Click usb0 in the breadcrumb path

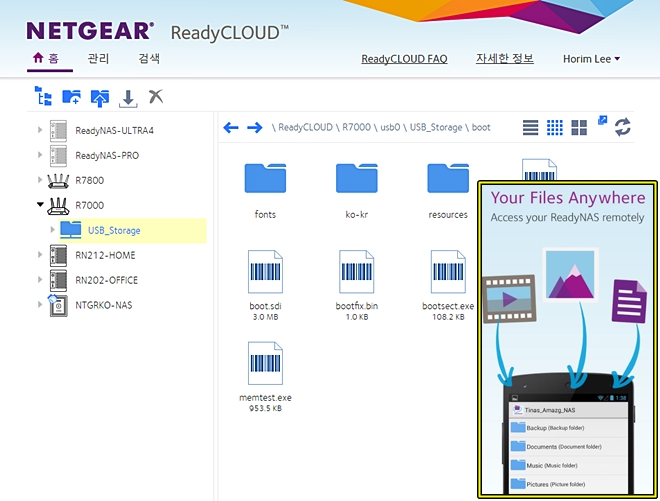(x=390, y=127)
